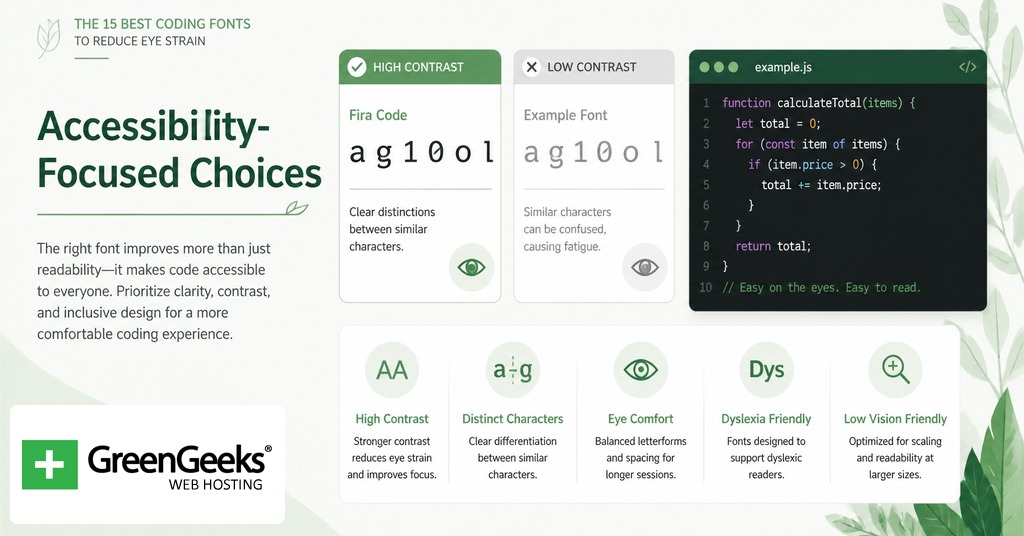The height and width of the screenshot is (536, 1024).
Task: Click 'THE 15 BEST CODING FONTS' title
Action: tap(162, 24)
